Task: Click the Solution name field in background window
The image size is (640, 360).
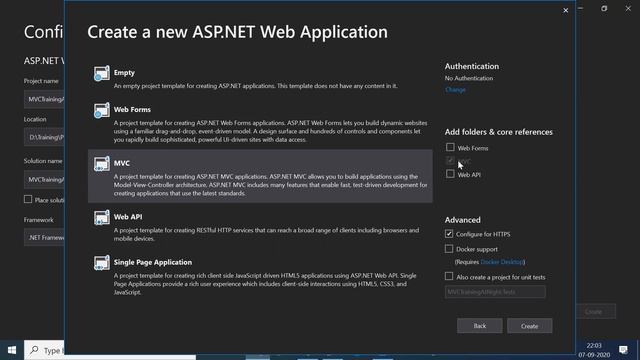Action: 44,180
